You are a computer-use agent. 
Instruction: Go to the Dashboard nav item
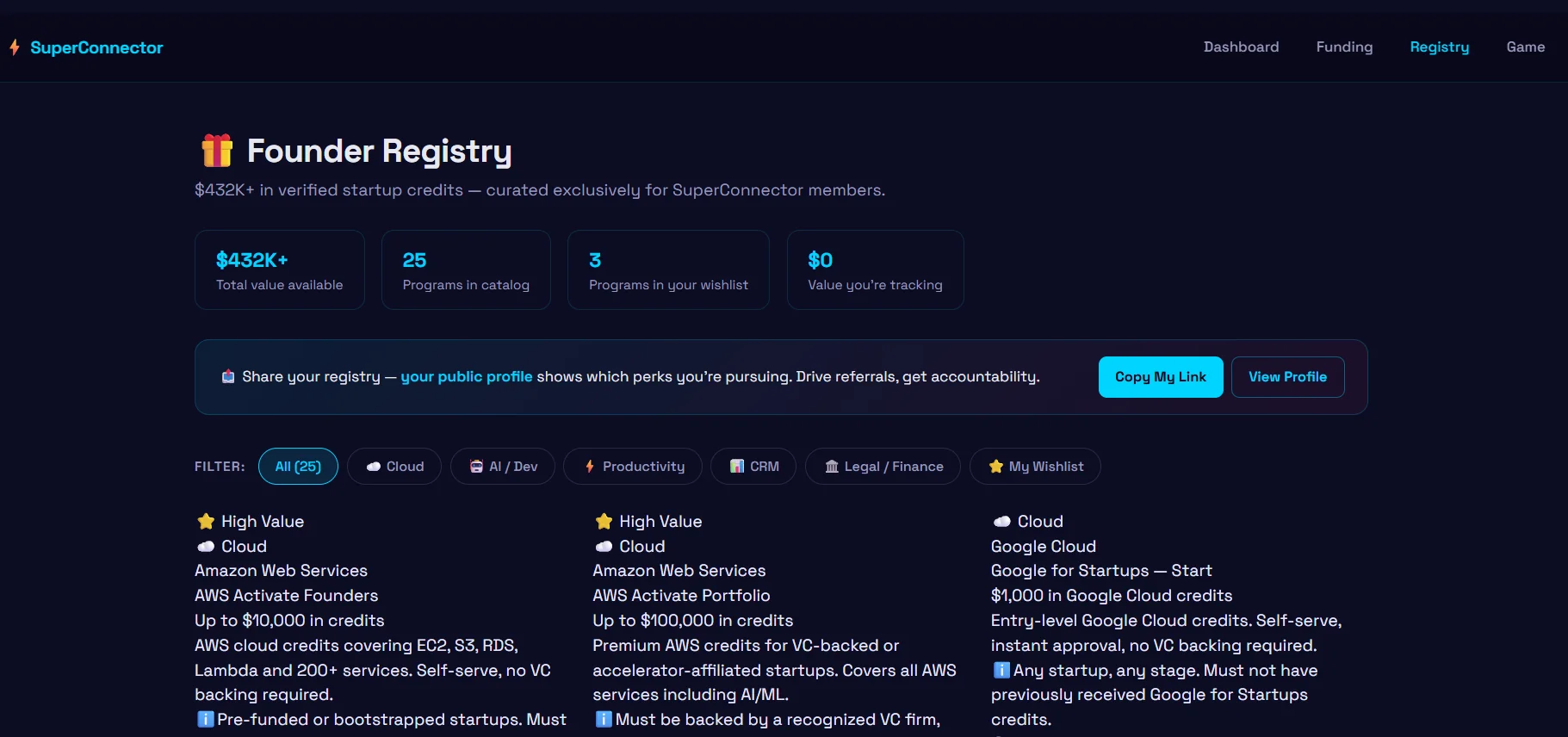click(1241, 47)
